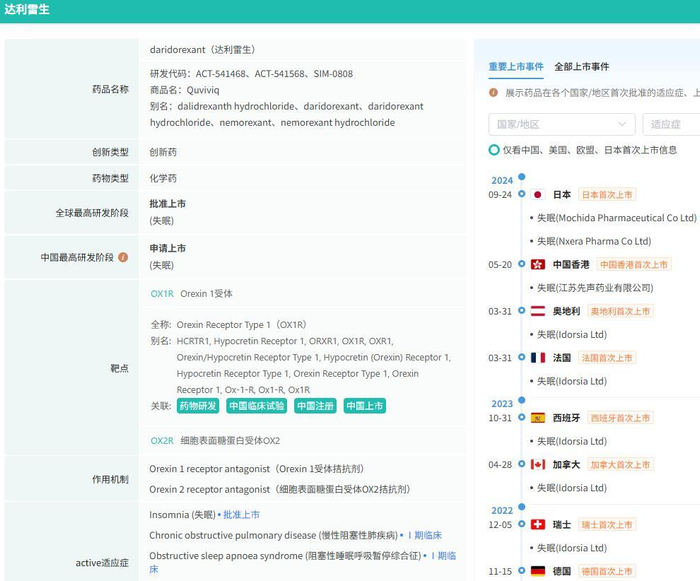This screenshot has height=581, width=700.
Task: Click the Germany flag icon
Action: pos(538,571)
